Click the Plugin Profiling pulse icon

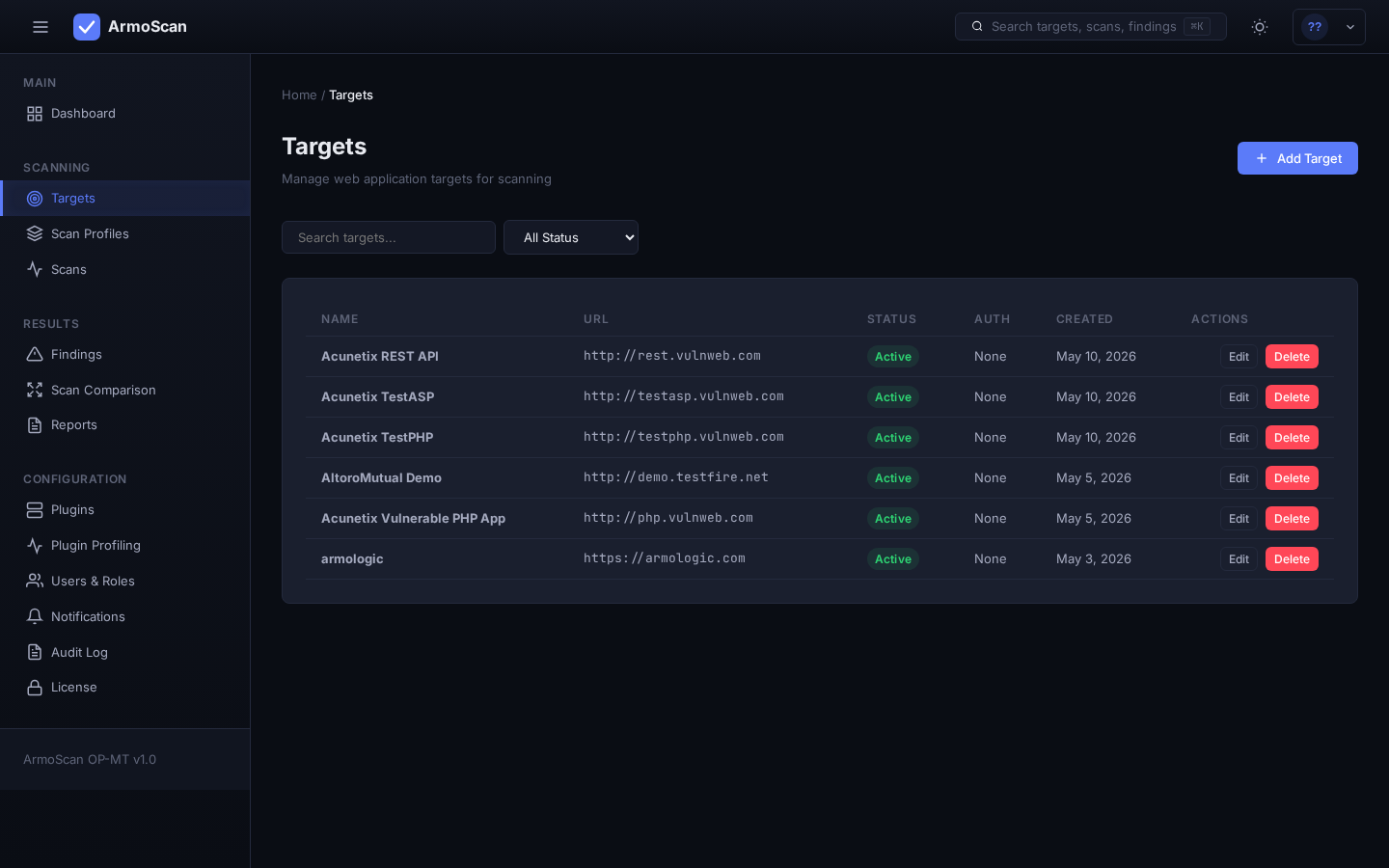[35, 546]
